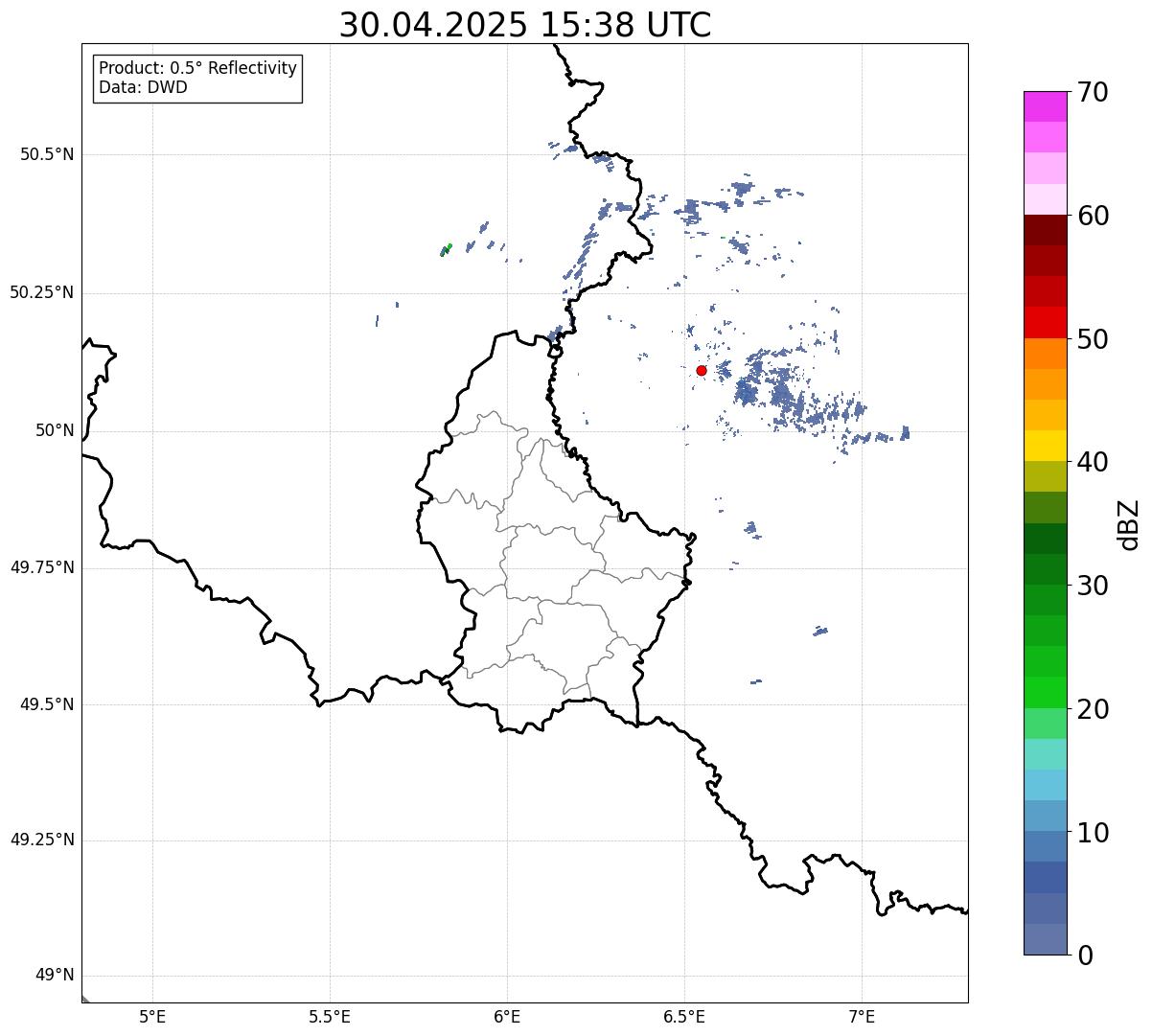The image size is (1152, 1036).
Task: Click the latitude label 50.5°N
Action: coord(47,154)
